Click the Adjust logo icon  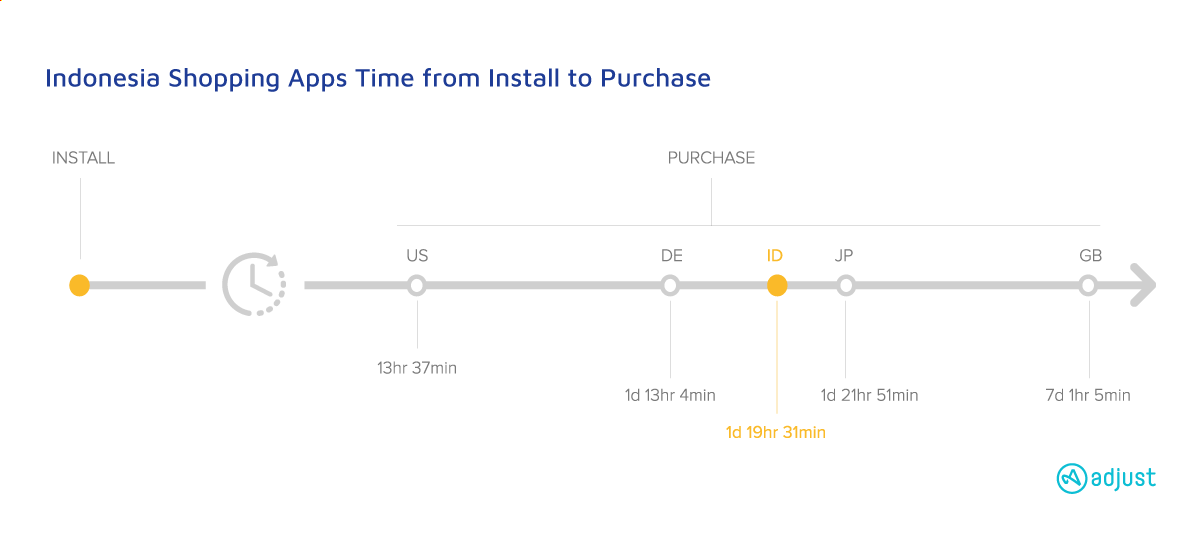[x=1072, y=479]
